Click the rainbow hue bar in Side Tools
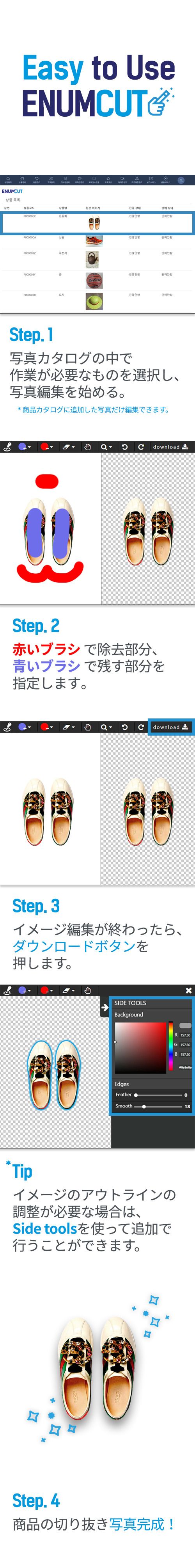The width and height of the screenshot is (195, 1568). coord(171,1046)
